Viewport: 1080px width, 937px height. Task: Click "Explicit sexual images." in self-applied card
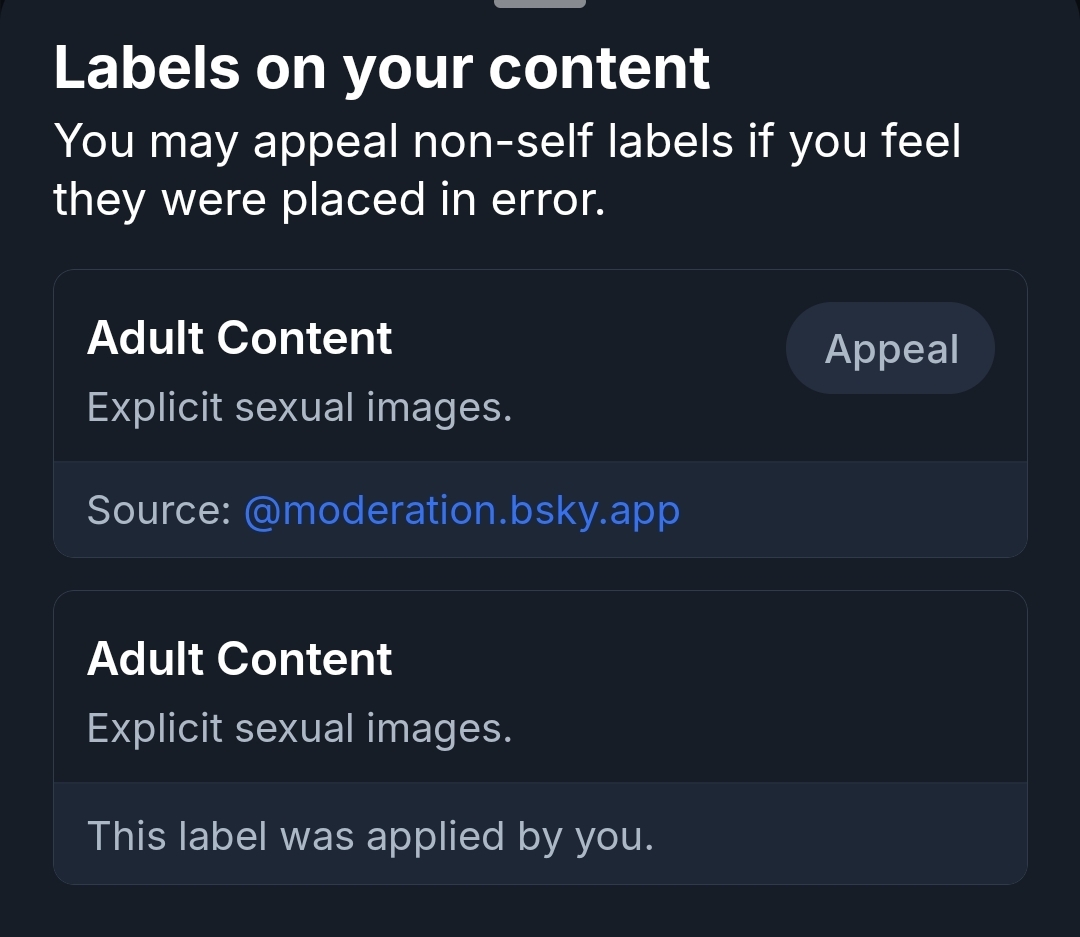299,728
